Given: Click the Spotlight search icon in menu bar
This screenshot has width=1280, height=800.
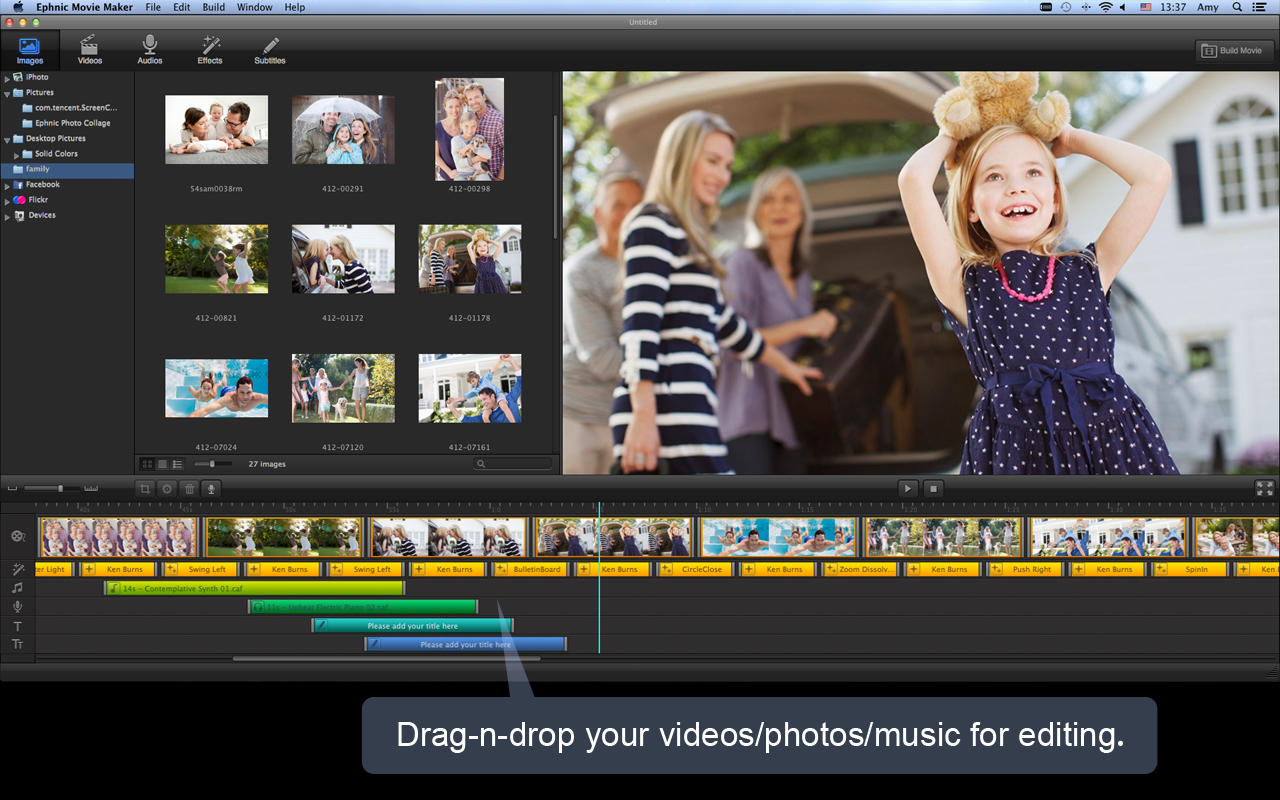Looking at the screenshot, I should pyautogui.click(x=1236, y=7).
